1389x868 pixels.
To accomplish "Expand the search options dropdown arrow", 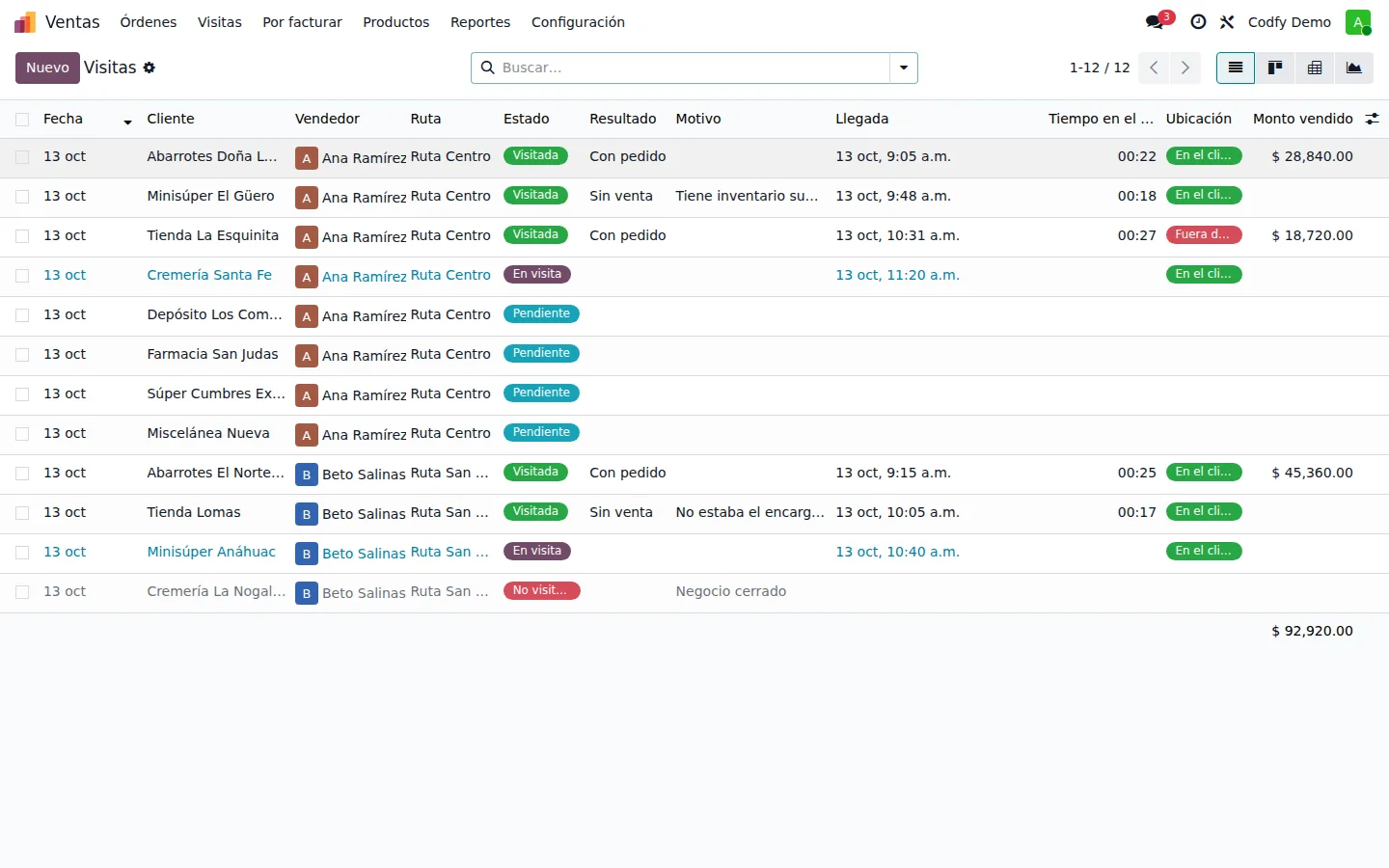I will [x=904, y=68].
